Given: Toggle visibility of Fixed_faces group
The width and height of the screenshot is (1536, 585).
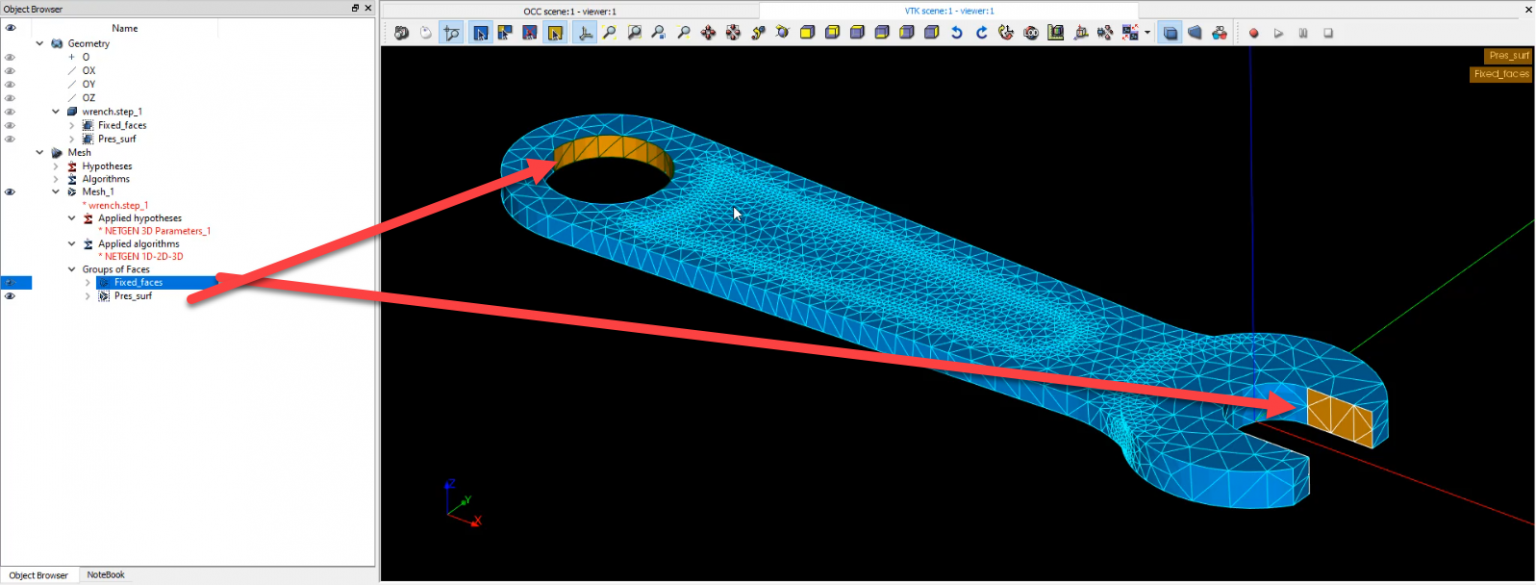Looking at the screenshot, I should click(x=11, y=282).
